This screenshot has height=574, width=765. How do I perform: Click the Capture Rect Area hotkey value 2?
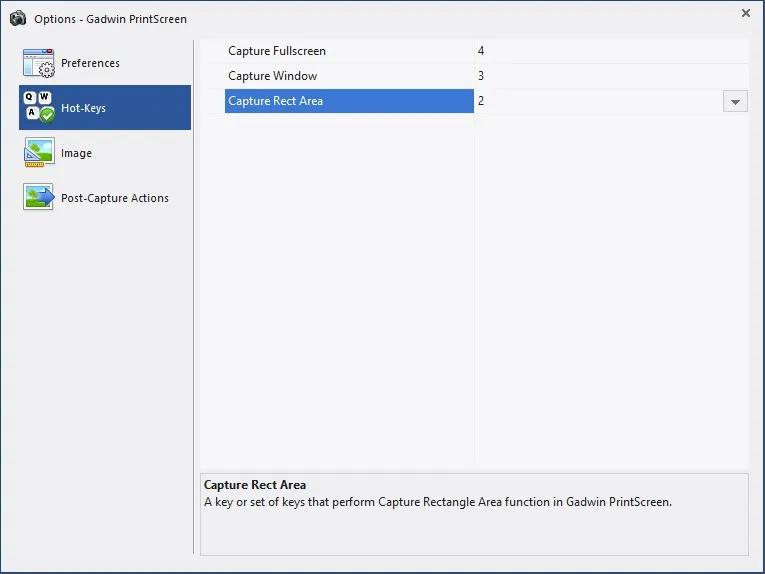click(x=481, y=101)
